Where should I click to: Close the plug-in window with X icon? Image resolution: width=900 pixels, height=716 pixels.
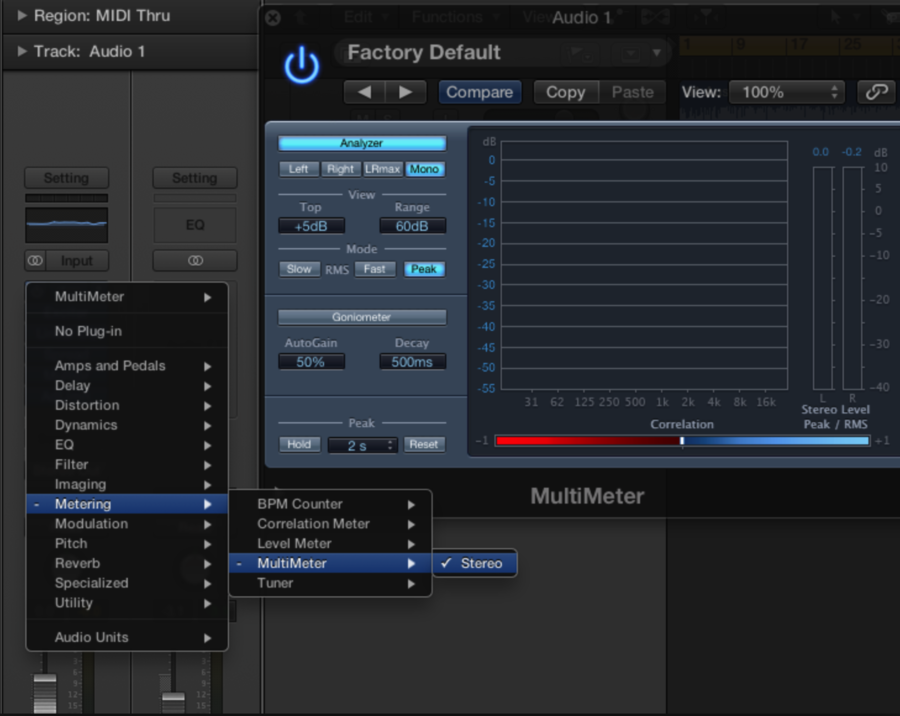click(273, 18)
